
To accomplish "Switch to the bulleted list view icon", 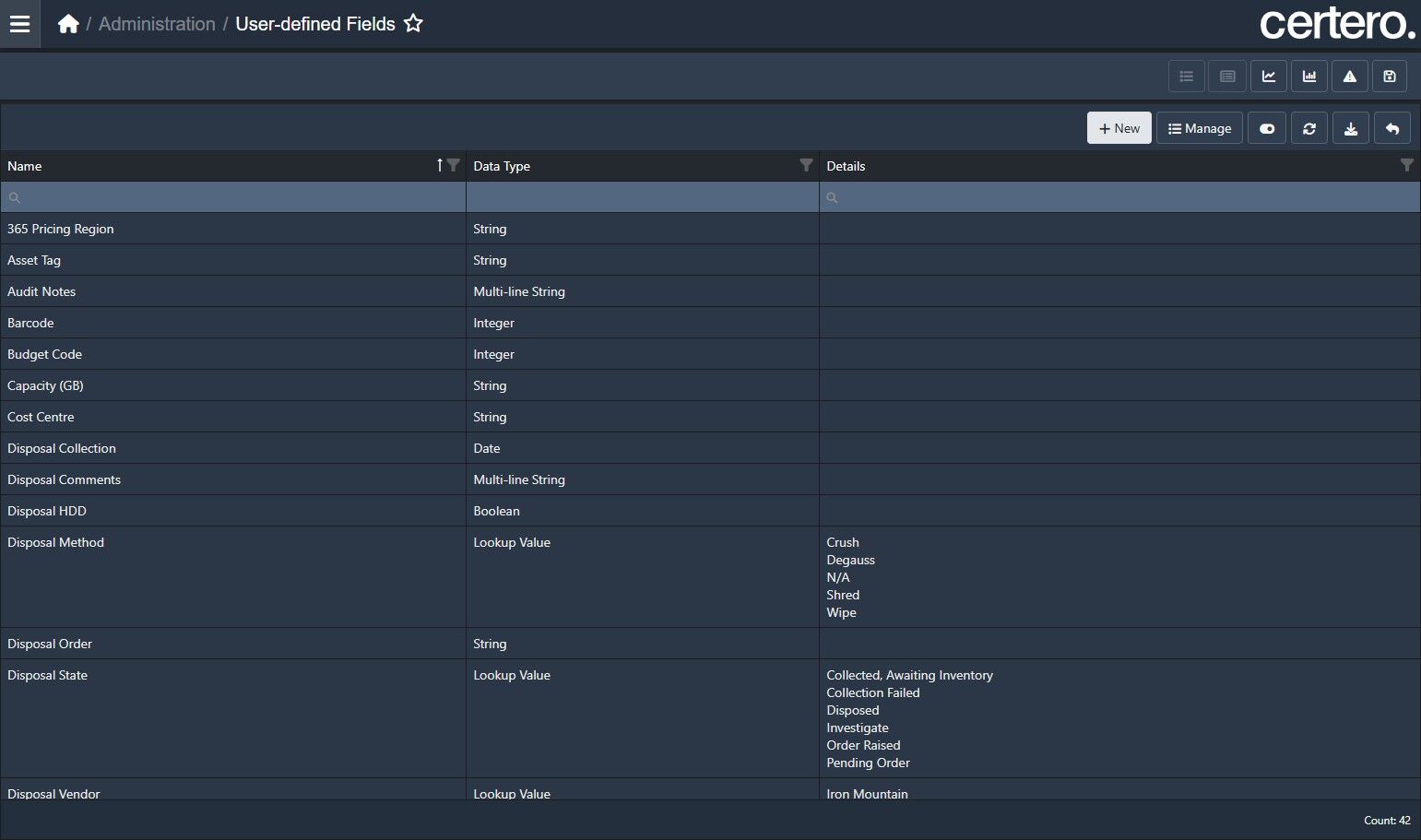I will pyautogui.click(x=1187, y=77).
